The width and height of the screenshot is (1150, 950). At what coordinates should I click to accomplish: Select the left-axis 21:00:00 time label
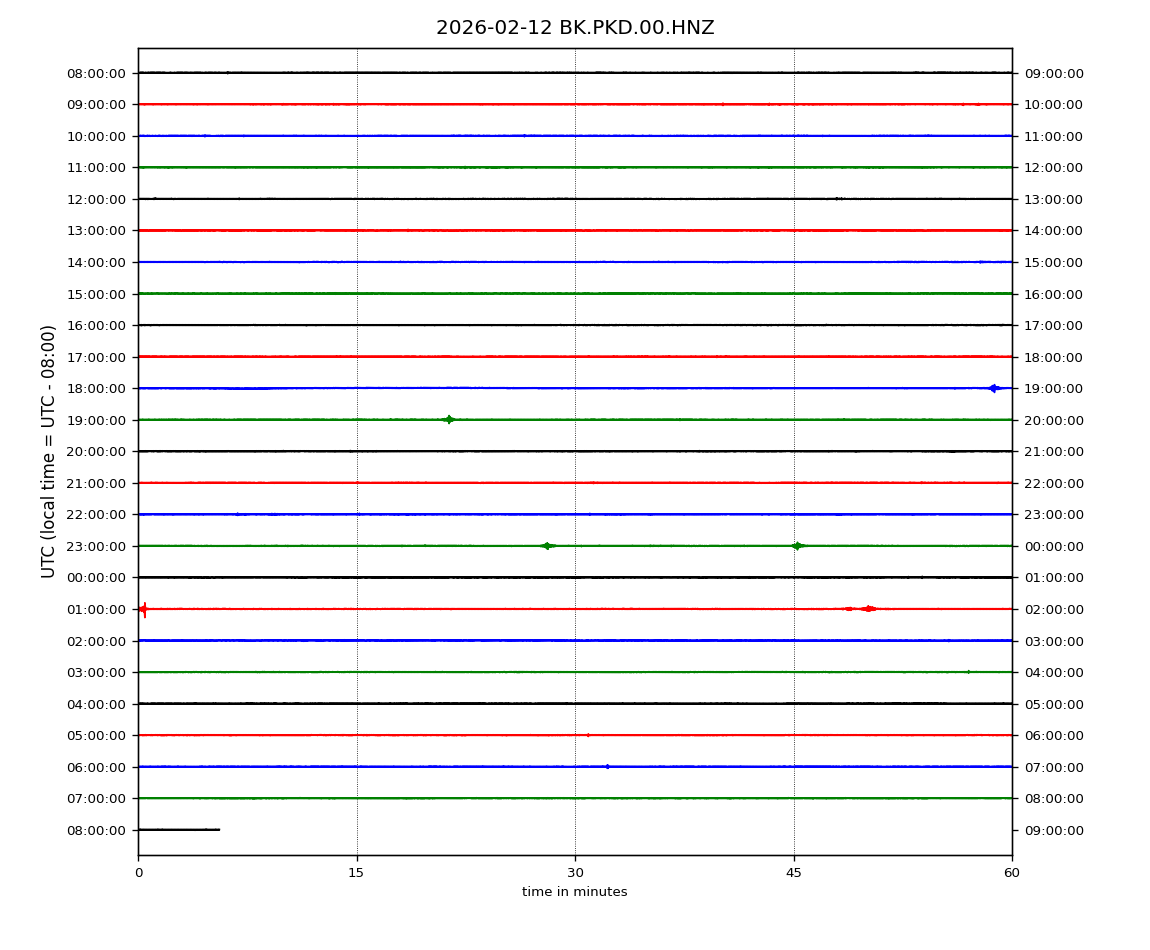tap(96, 483)
